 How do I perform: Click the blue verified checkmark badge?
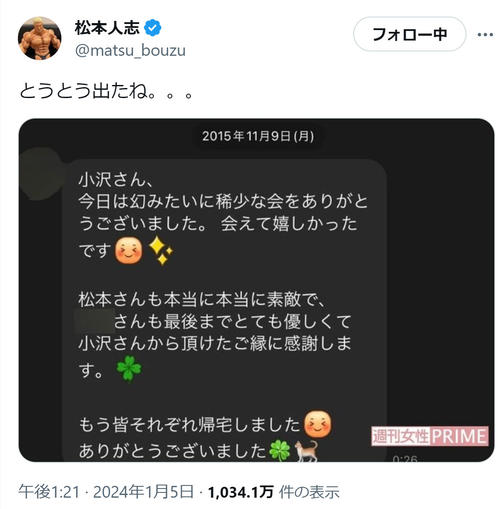[x=153, y=28]
